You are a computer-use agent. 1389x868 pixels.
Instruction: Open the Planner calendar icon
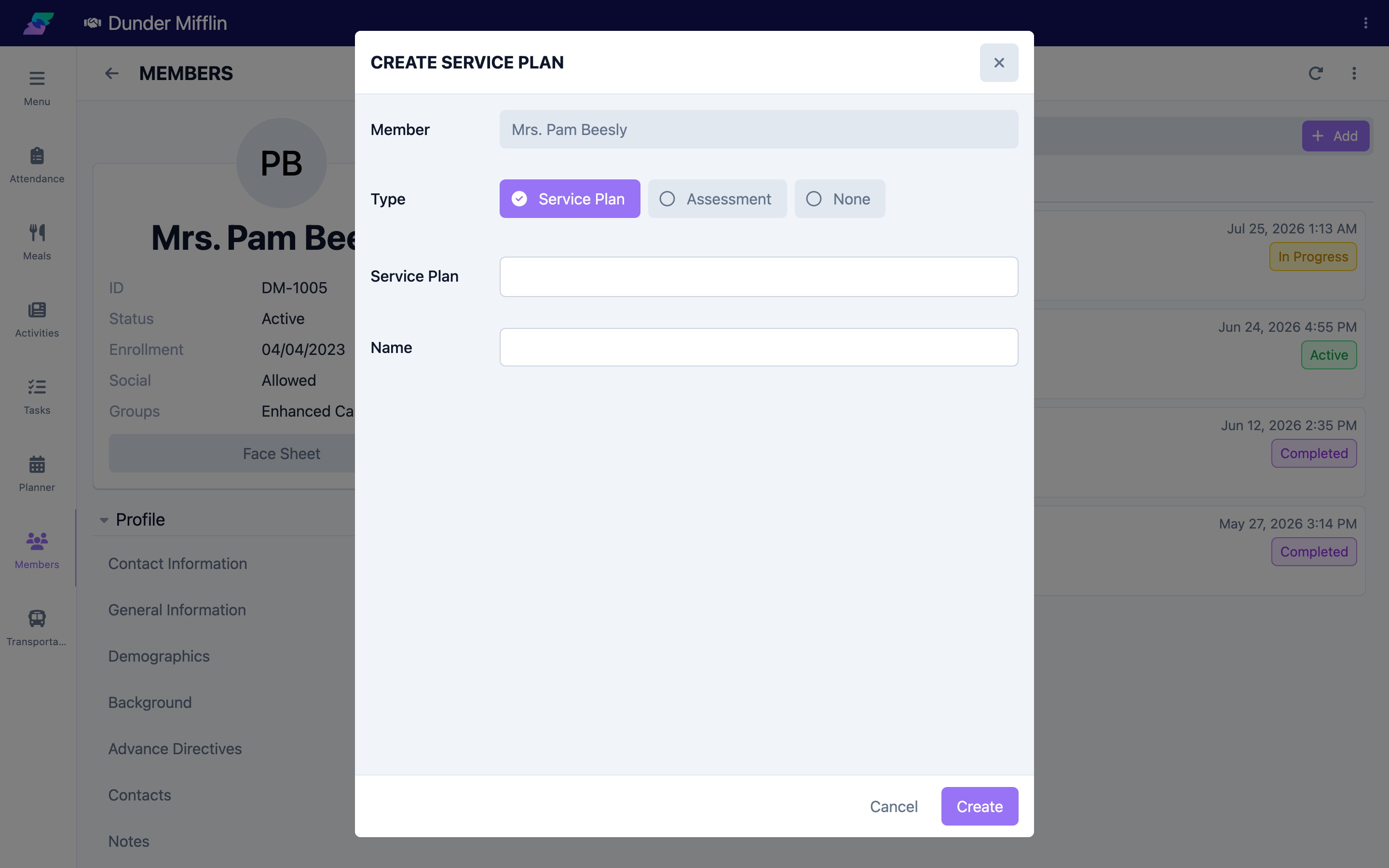click(x=37, y=464)
